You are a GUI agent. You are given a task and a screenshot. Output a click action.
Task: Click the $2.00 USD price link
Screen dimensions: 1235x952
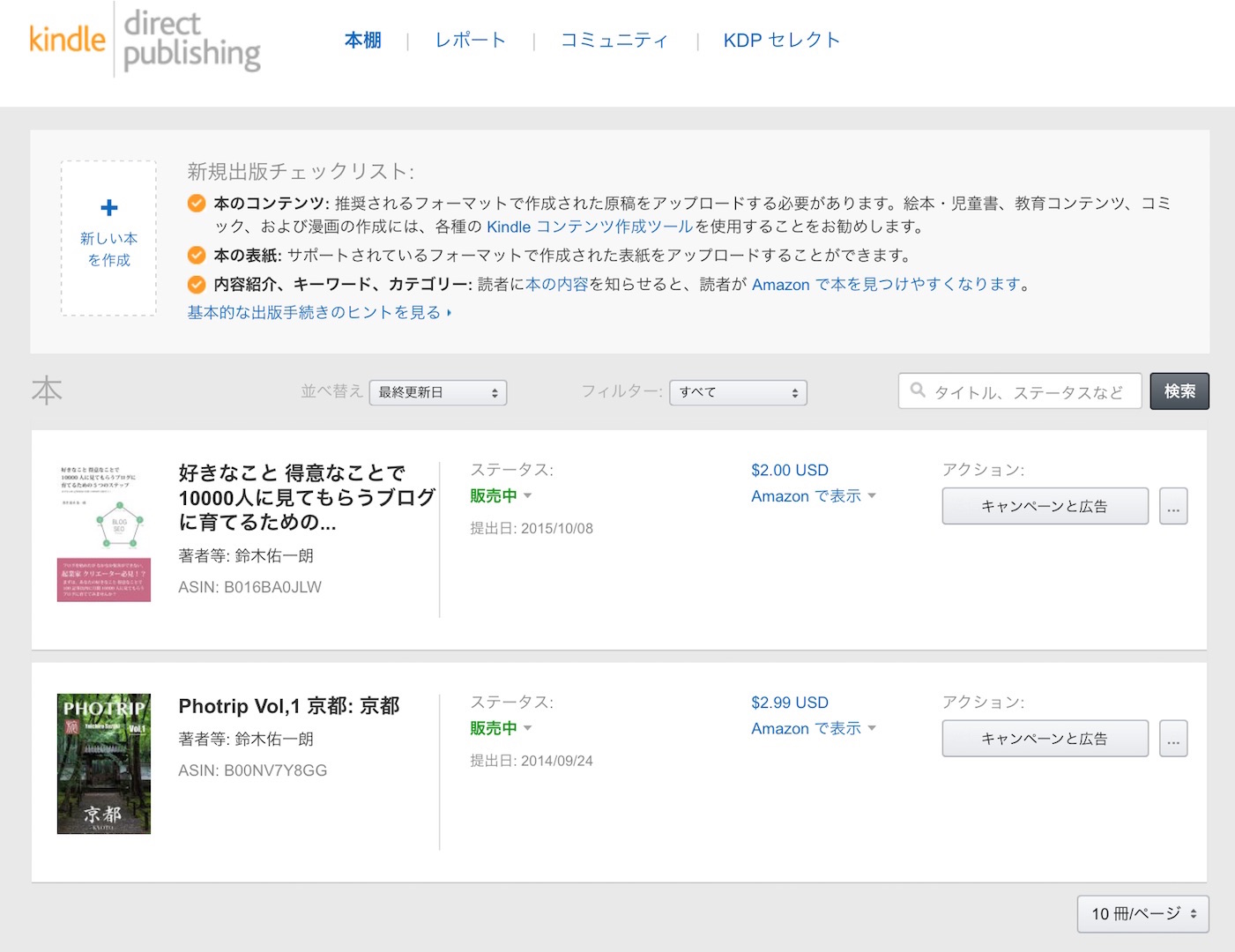point(790,471)
